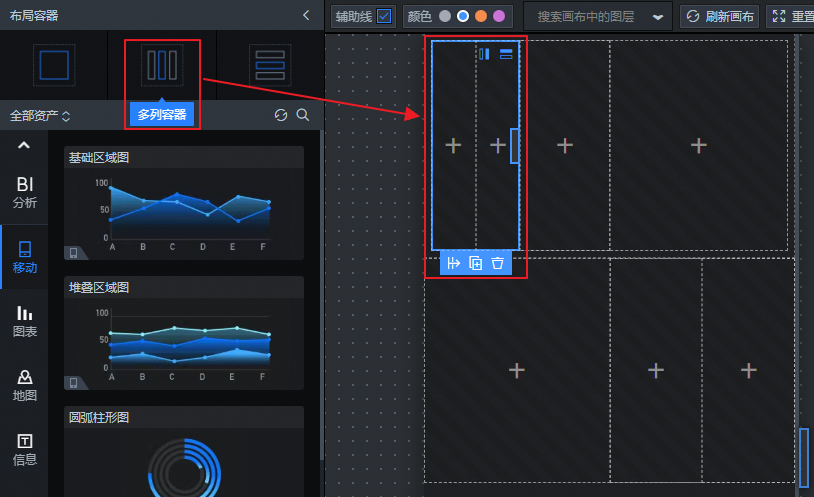Toggle the 辅助线 checkbox

pos(384,16)
